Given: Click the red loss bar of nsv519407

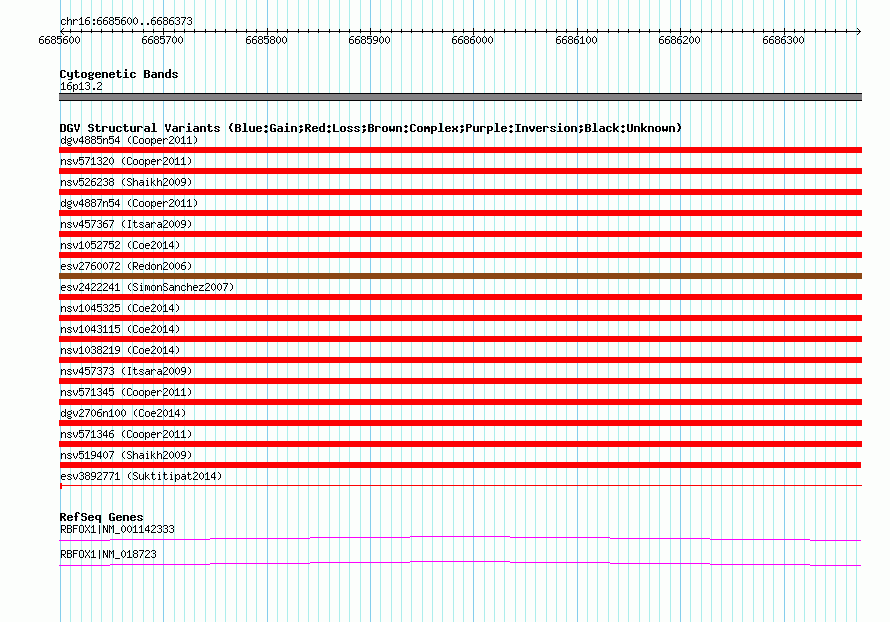Looking at the screenshot, I should [460, 465].
